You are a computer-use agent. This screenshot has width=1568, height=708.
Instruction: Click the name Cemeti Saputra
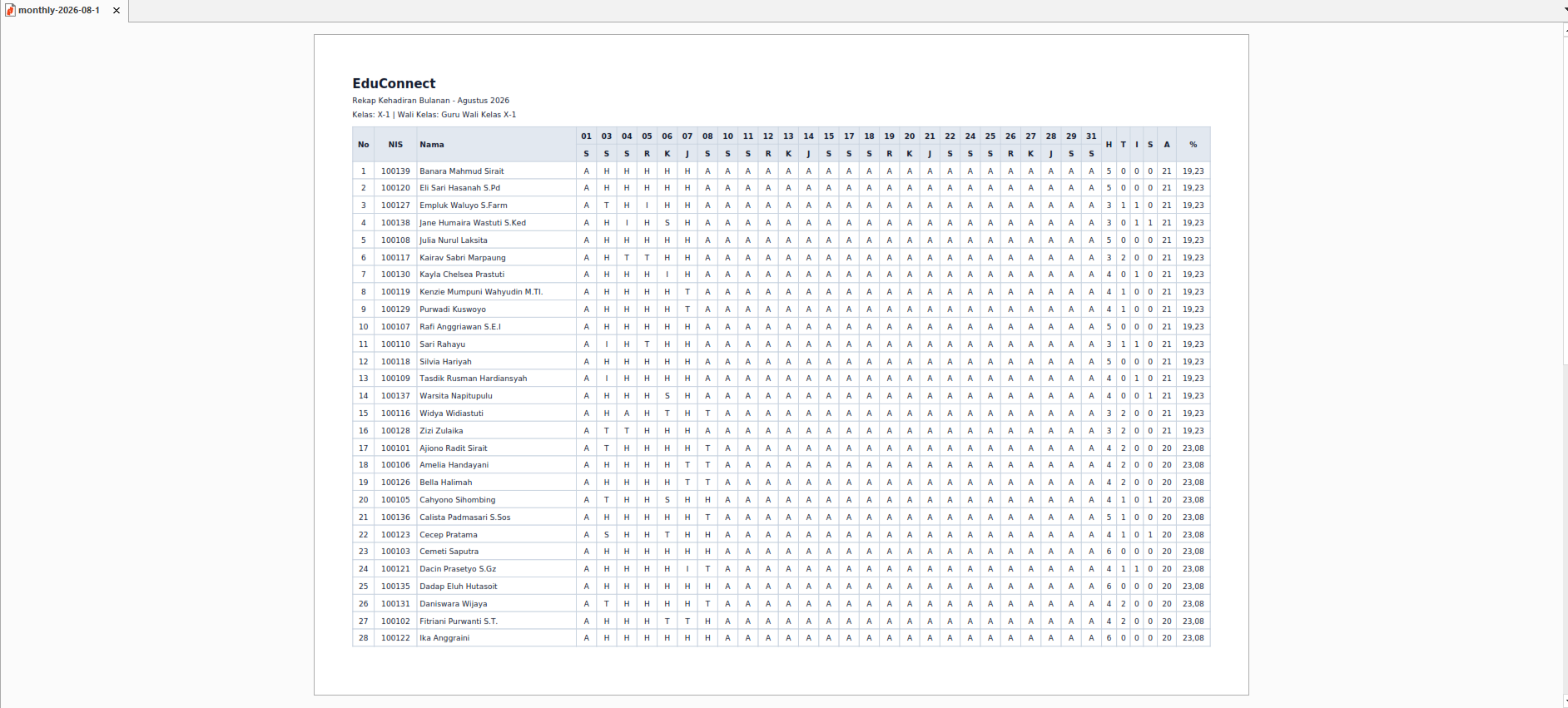[449, 552]
